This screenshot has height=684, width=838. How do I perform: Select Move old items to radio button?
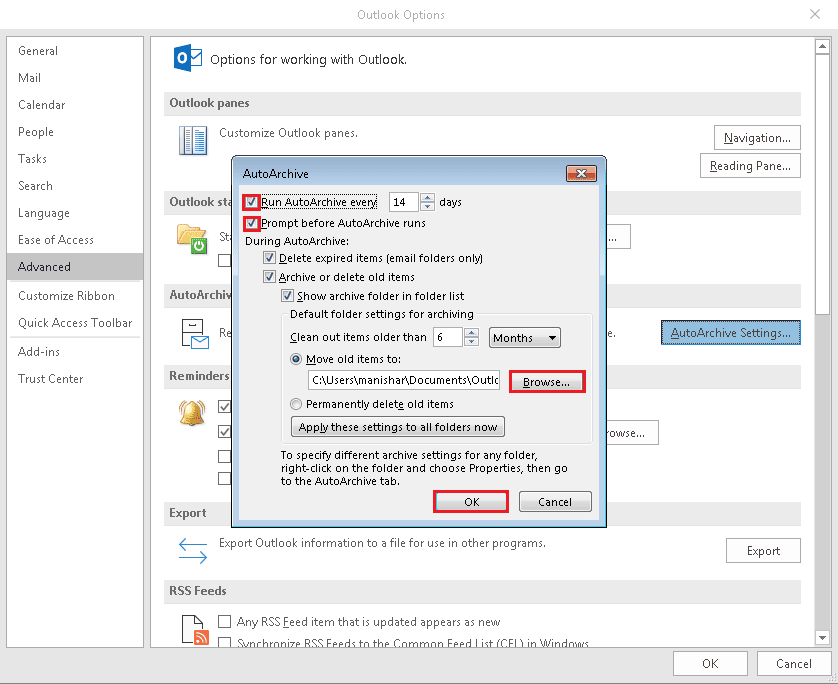[x=296, y=359]
